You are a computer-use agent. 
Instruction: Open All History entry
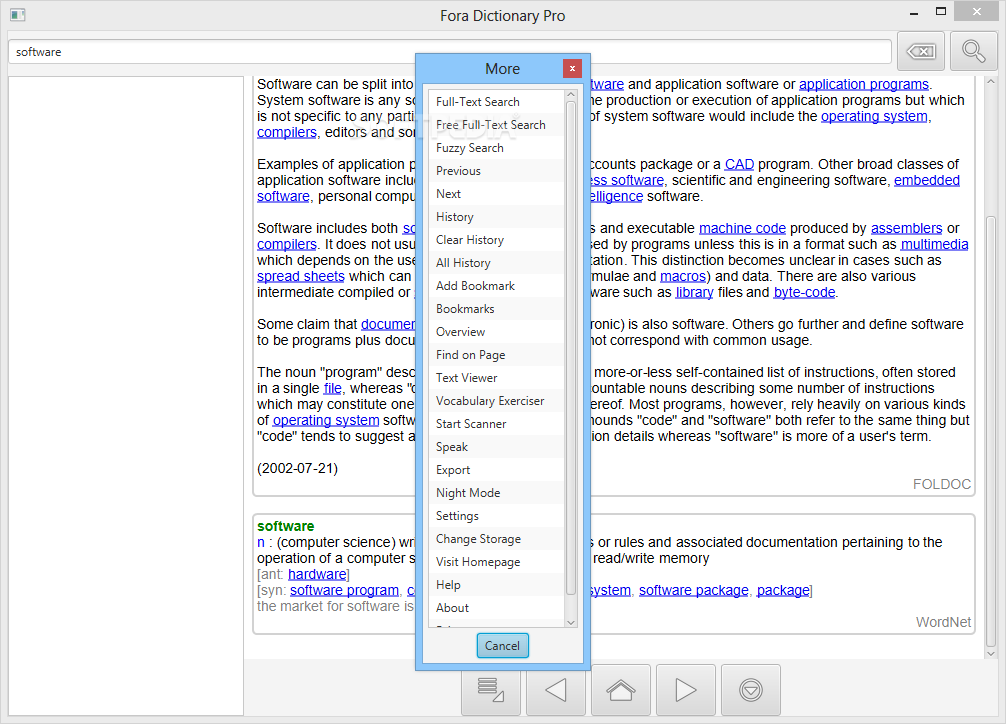coord(496,263)
